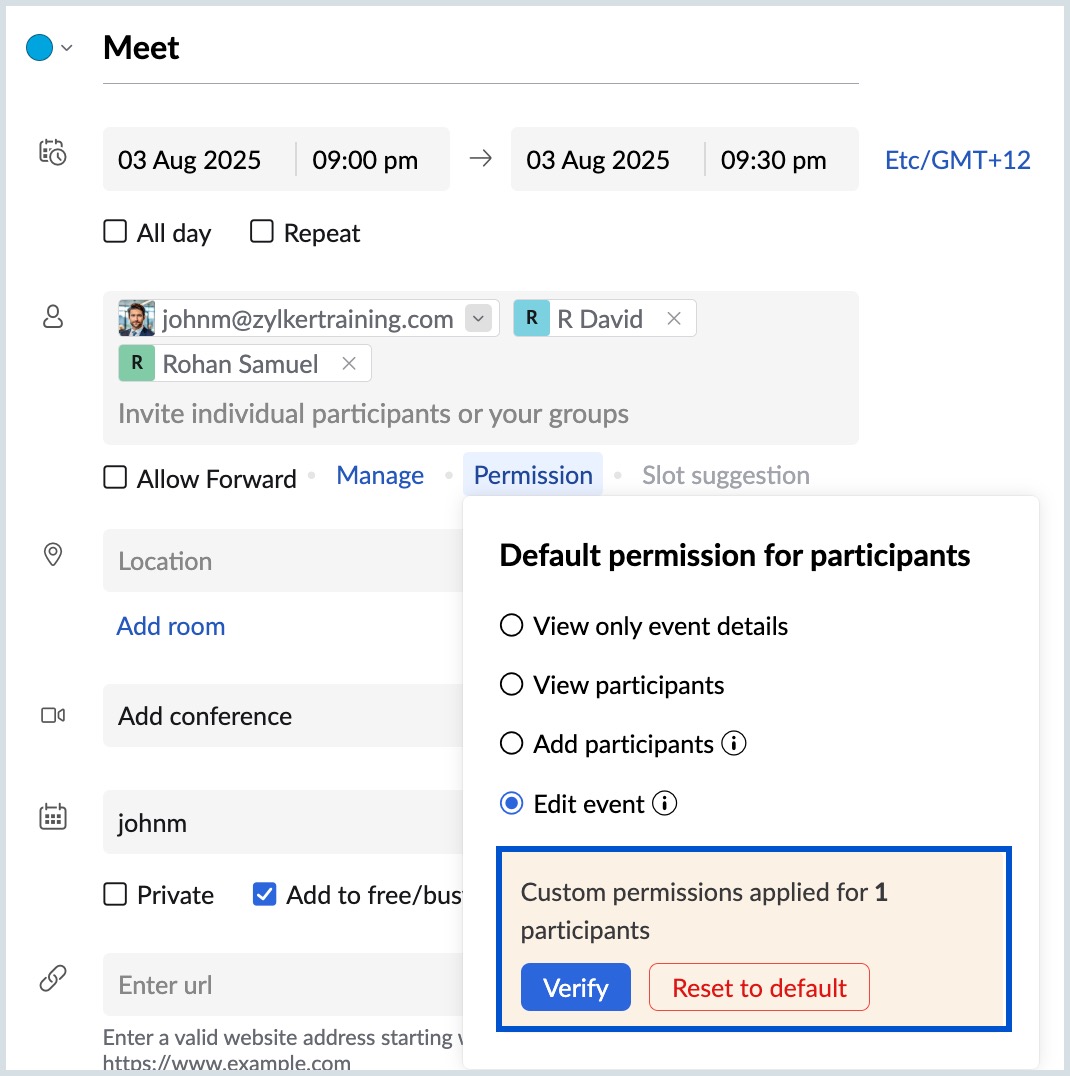This screenshot has height=1076, width=1070.
Task: Click the video conference camera icon
Action: pyautogui.click(x=53, y=716)
